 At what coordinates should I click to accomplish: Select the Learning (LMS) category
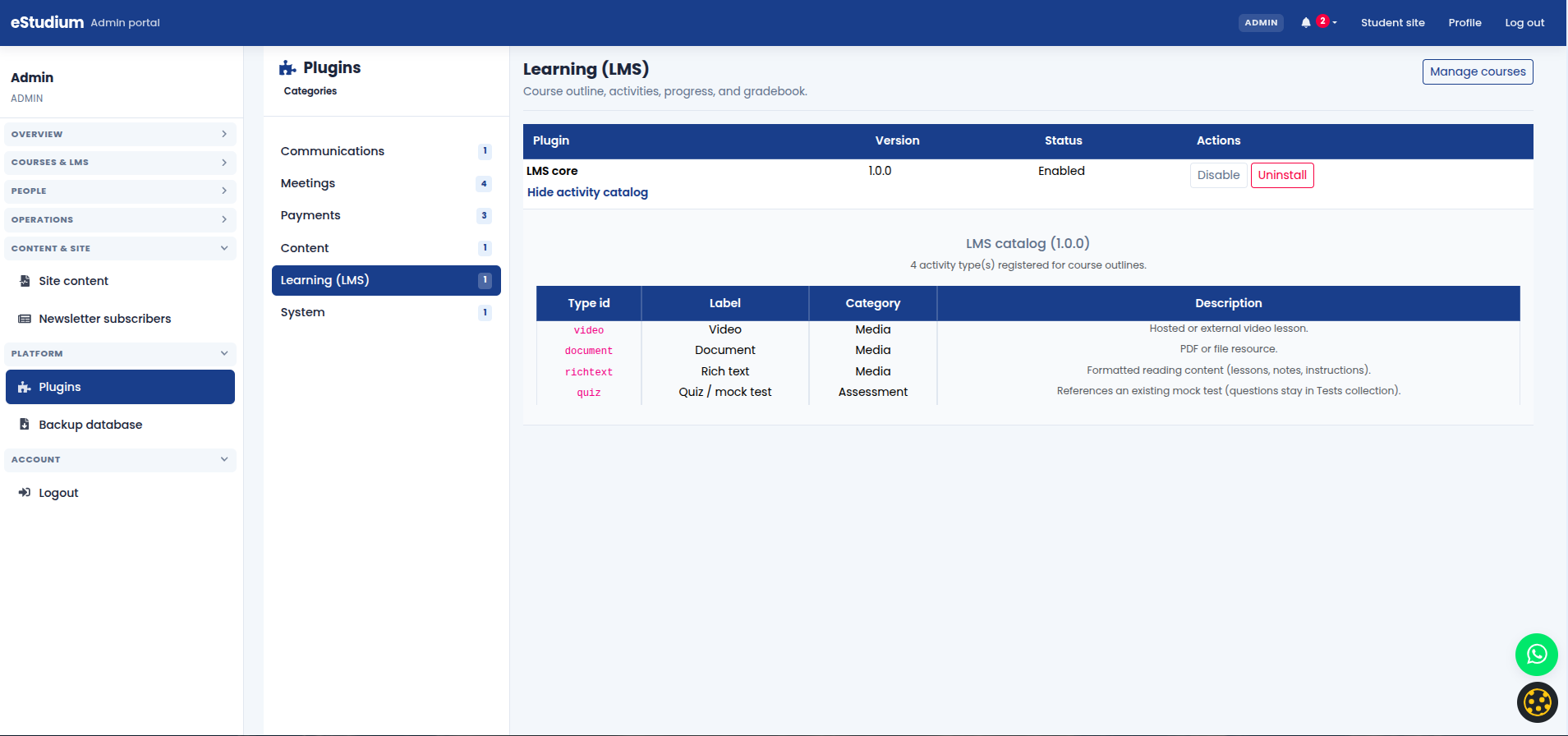coord(386,280)
